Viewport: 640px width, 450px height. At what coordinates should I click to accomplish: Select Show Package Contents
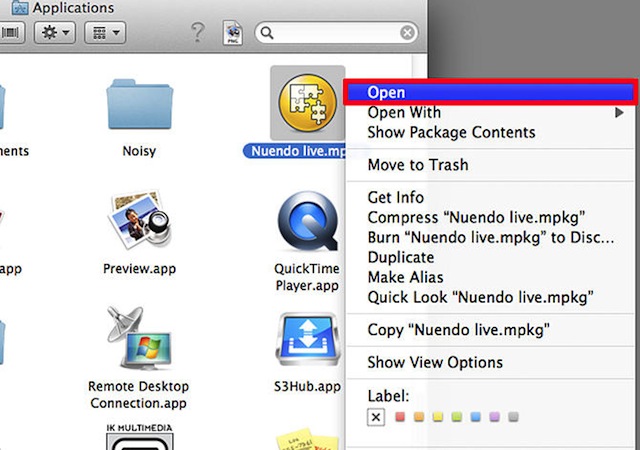tap(490, 132)
